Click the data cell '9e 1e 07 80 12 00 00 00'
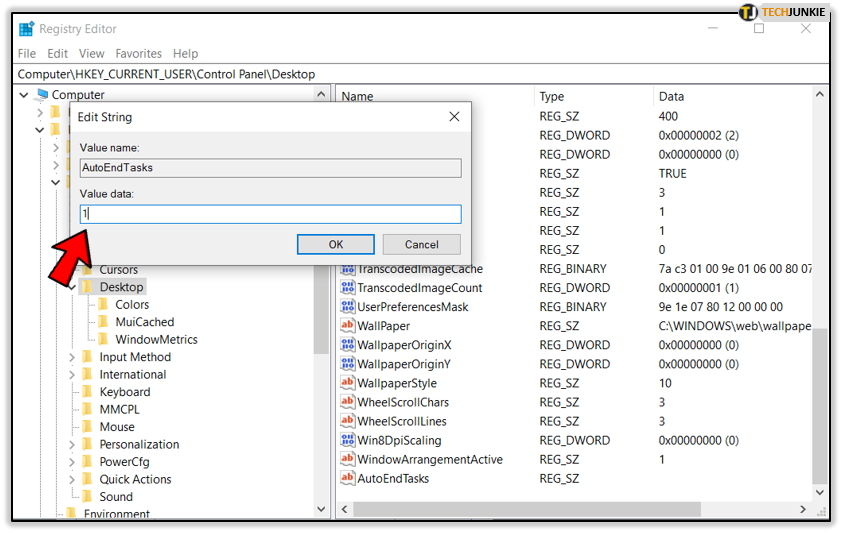Image resolution: width=842 pixels, height=533 pixels. point(721,306)
